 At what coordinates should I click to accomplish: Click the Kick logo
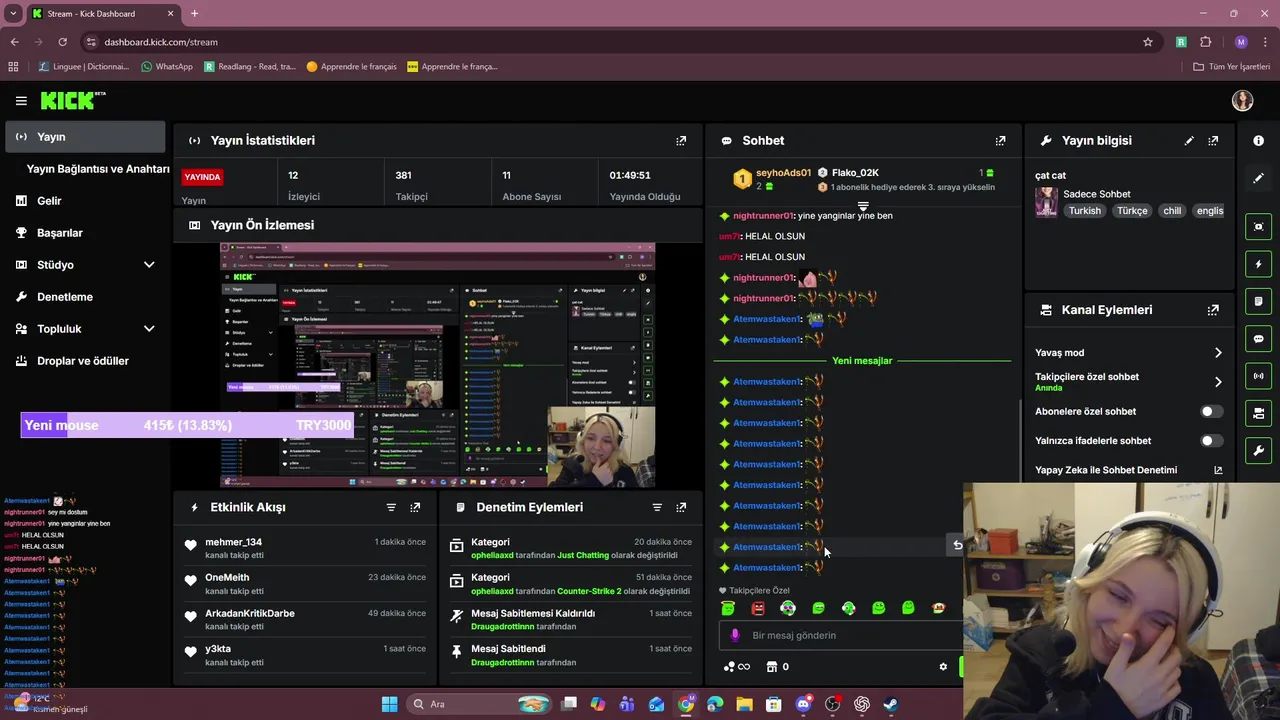click(x=72, y=100)
